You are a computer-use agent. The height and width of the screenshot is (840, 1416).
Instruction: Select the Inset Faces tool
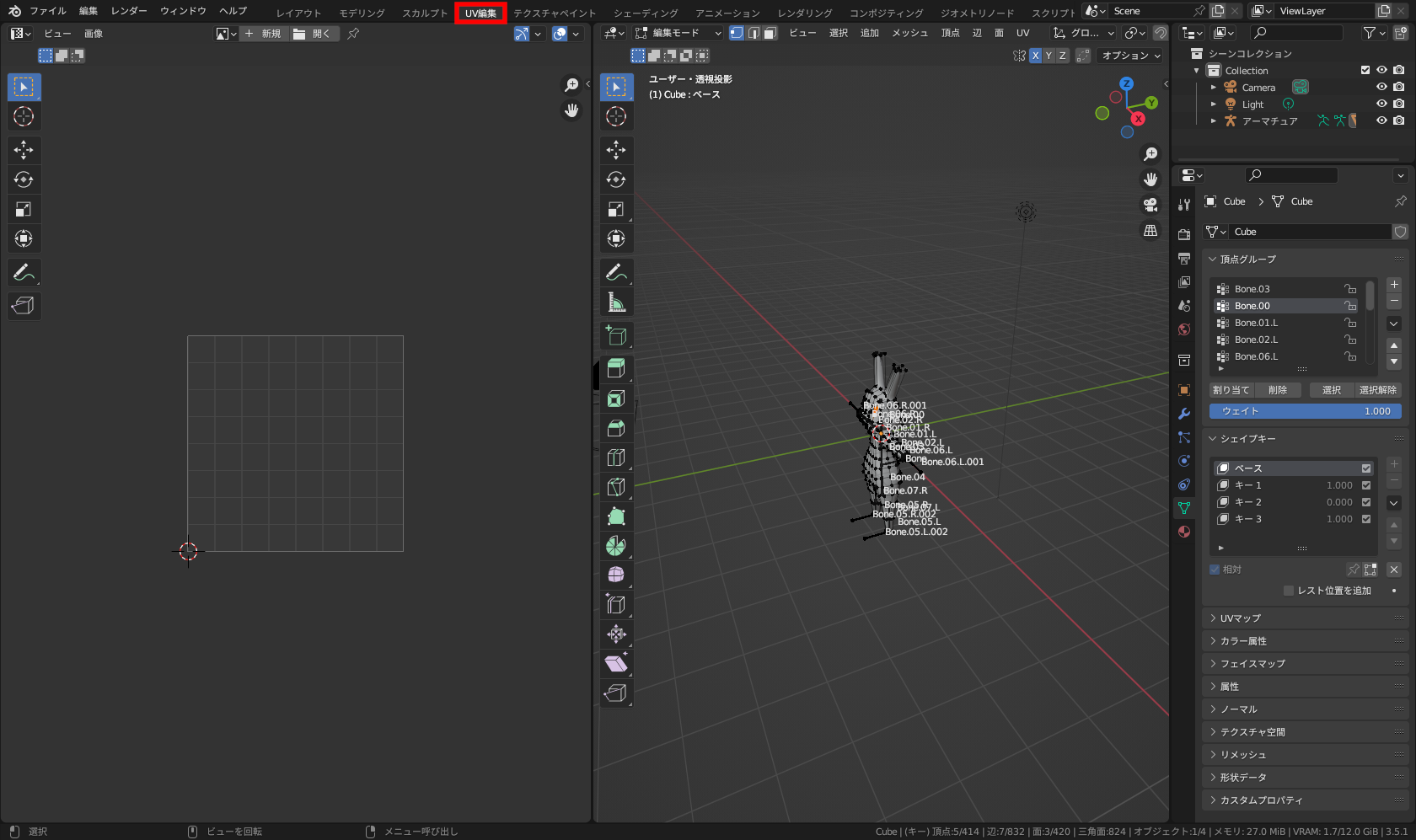616,399
